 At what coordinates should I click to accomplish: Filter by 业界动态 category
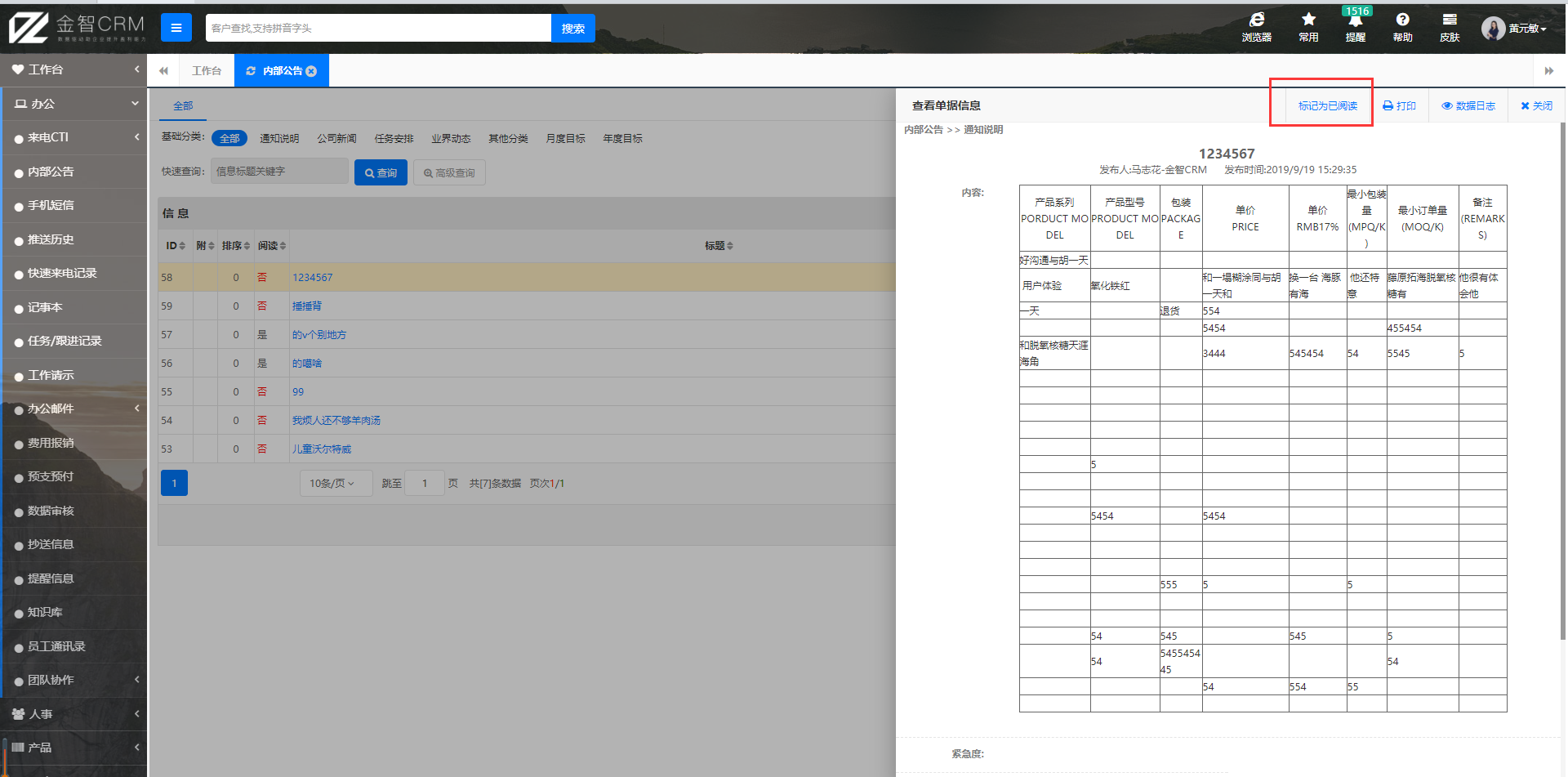pyautogui.click(x=451, y=138)
